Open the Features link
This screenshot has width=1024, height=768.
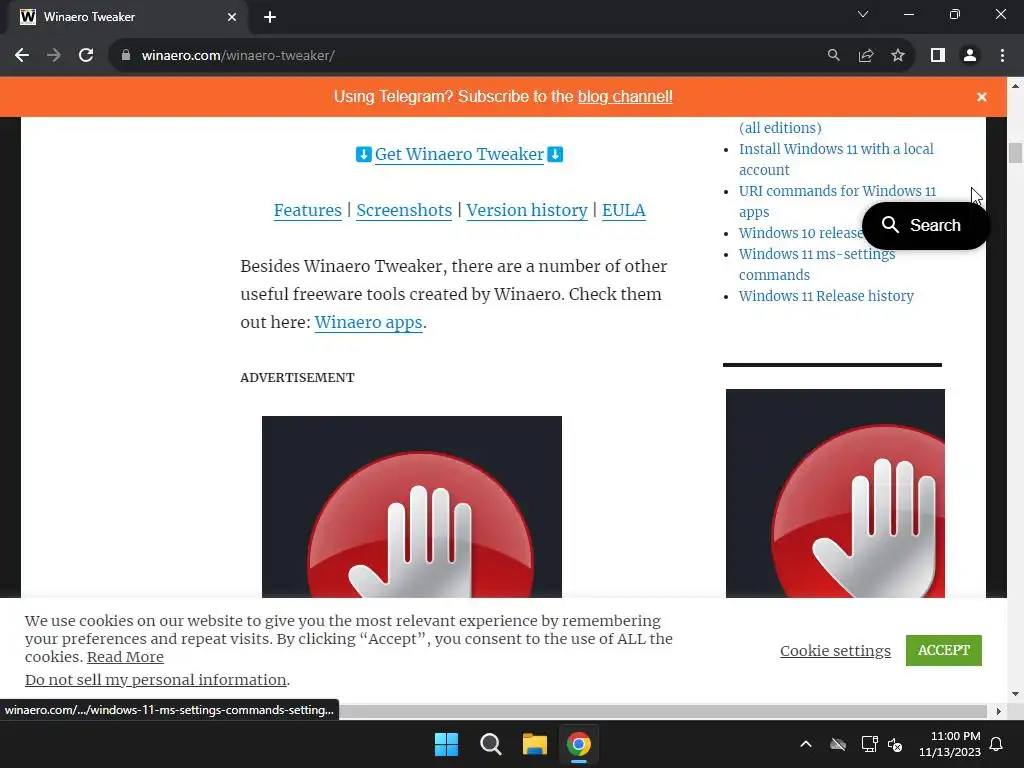point(308,210)
